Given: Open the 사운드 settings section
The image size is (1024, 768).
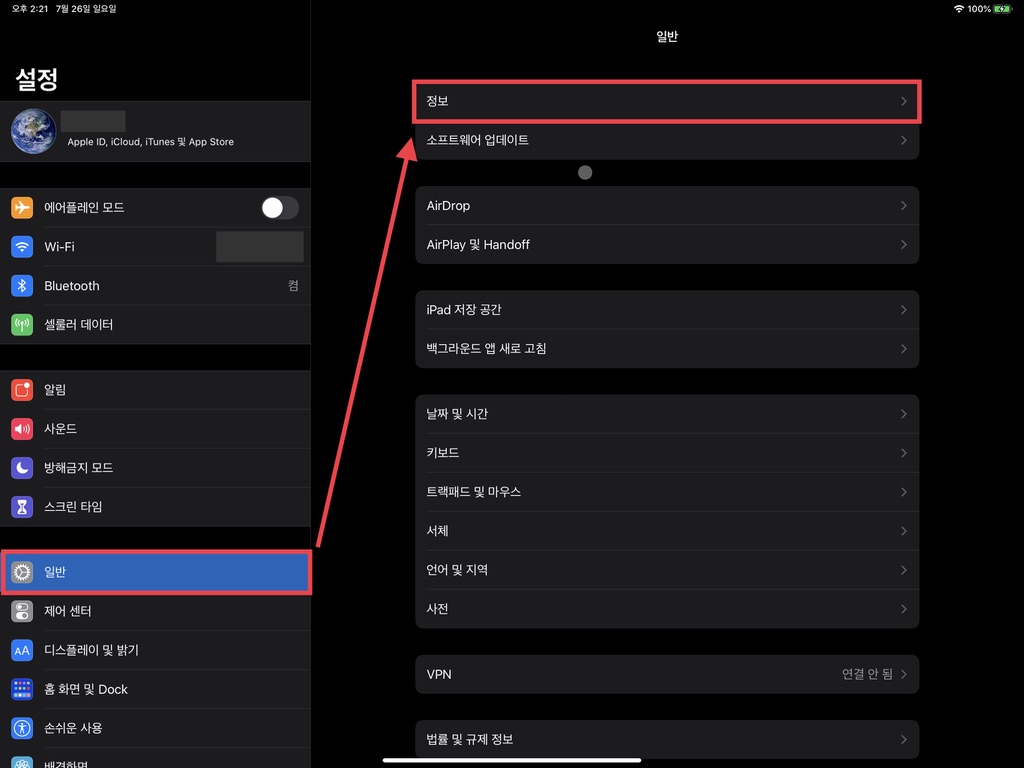Looking at the screenshot, I should 155,429.
